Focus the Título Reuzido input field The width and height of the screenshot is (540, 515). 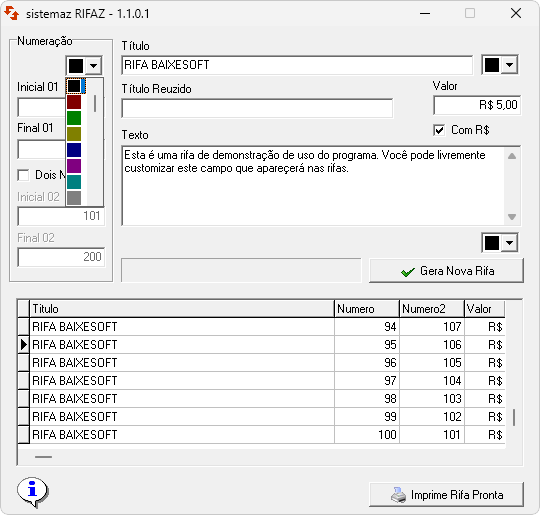click(x=257, y=108)
